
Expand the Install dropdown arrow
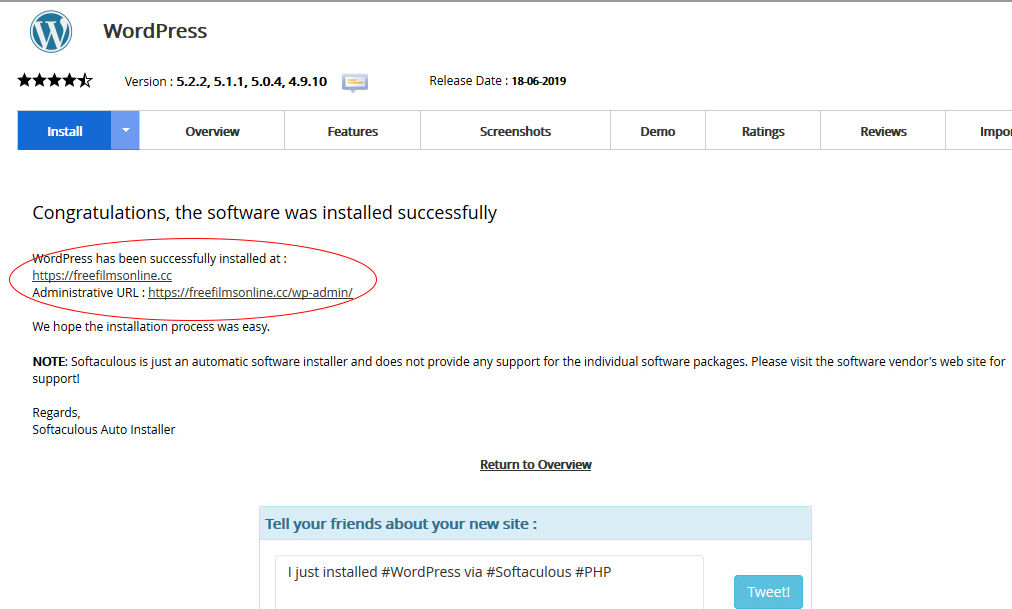pyautogui.click(x=125, y=131)
